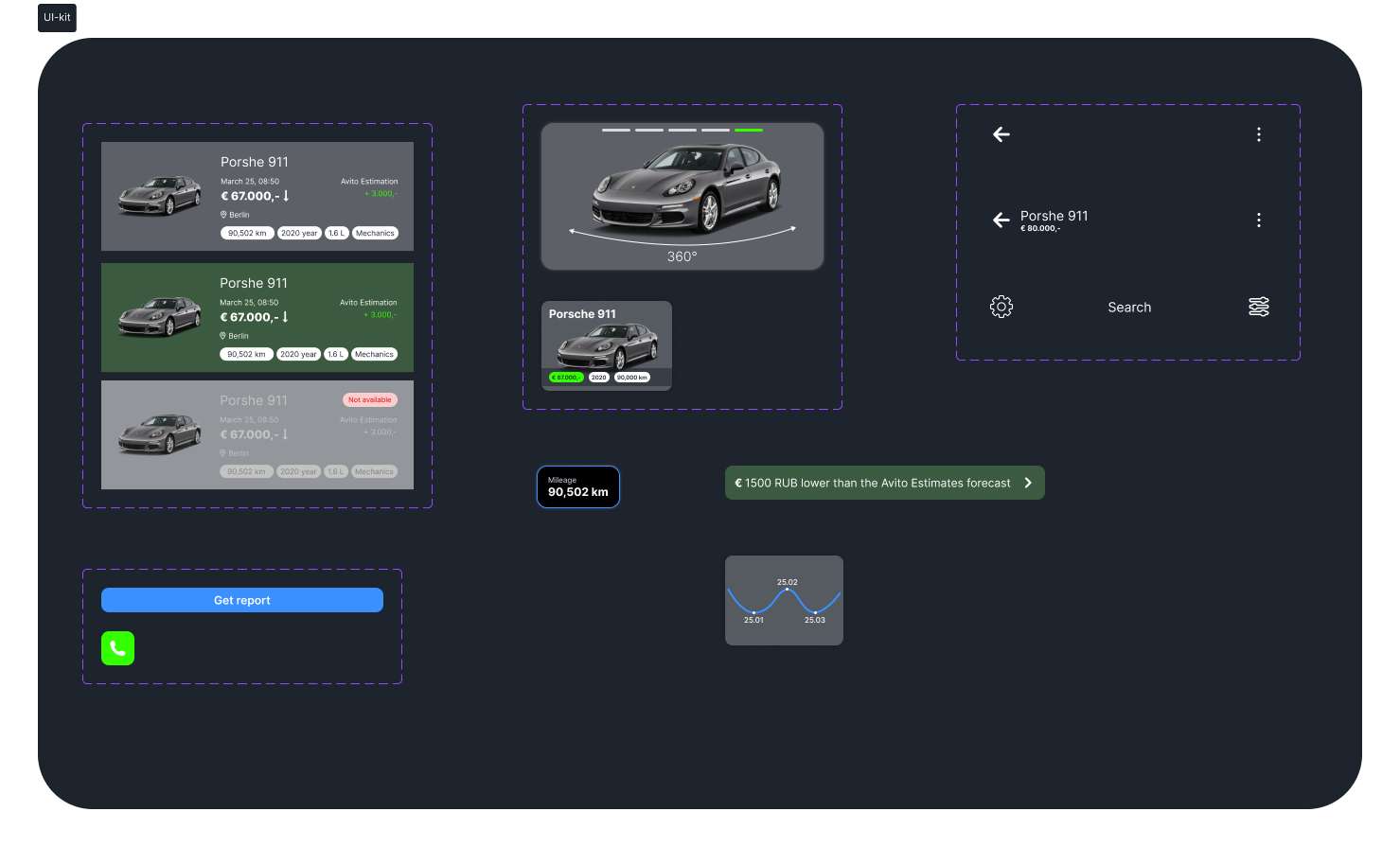
Task: Click the back arrow next to Porshe 911 header
Action: (1001, 220)
